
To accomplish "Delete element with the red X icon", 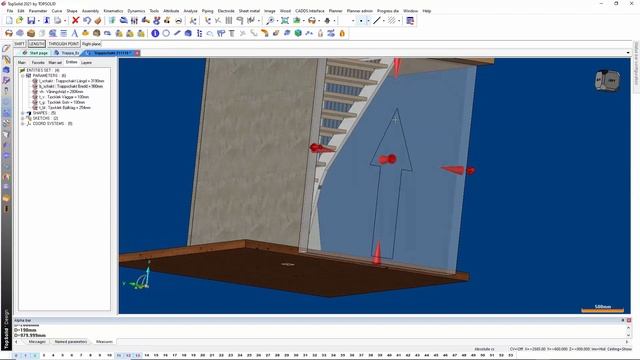I will click(76, 20).
